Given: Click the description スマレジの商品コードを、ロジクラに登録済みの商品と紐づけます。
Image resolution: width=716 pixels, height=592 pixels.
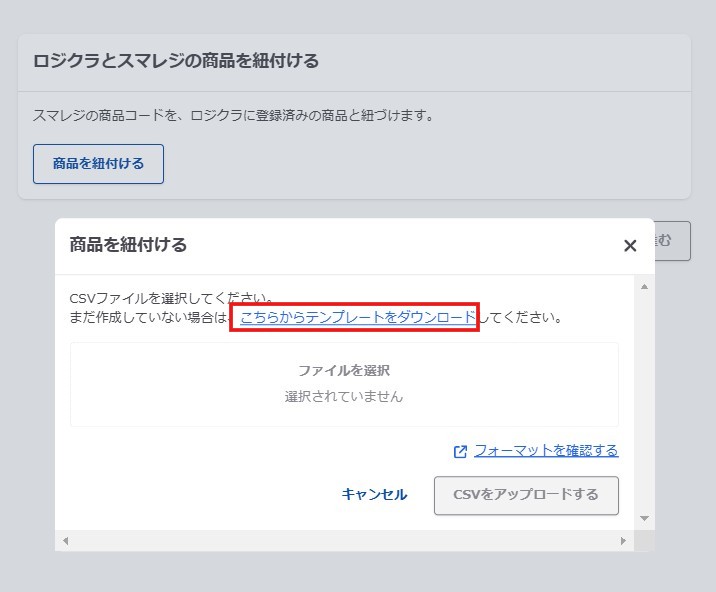Looking at the screenshot, I should pos(233,115).
